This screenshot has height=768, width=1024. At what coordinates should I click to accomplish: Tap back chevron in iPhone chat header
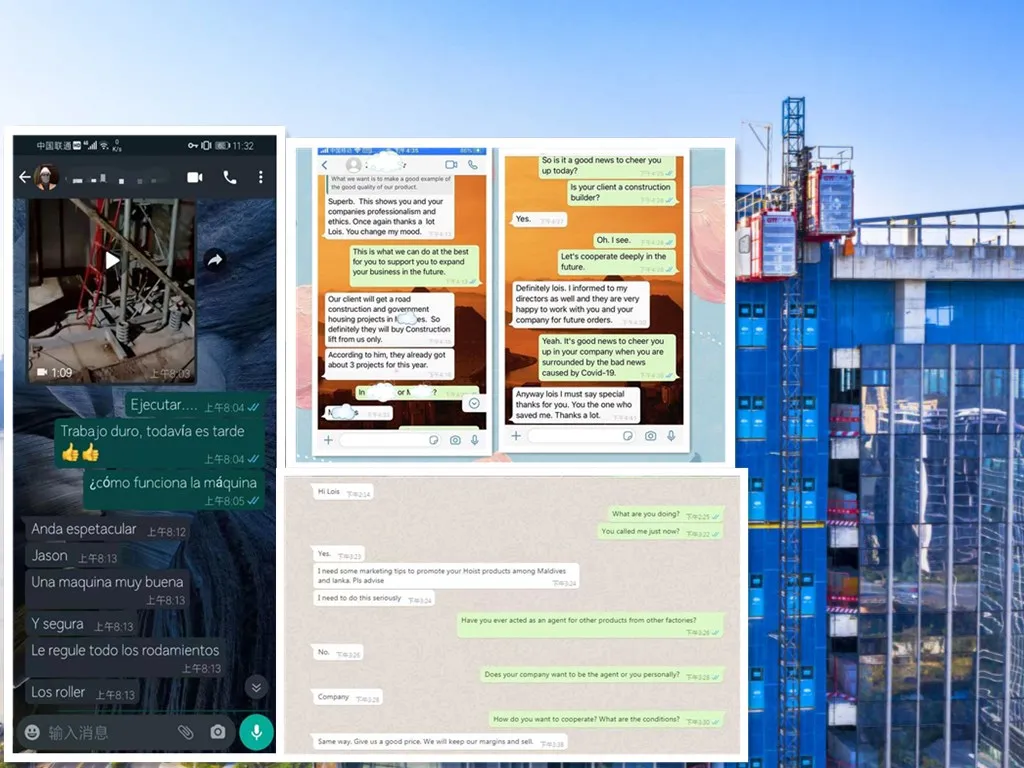325,165
